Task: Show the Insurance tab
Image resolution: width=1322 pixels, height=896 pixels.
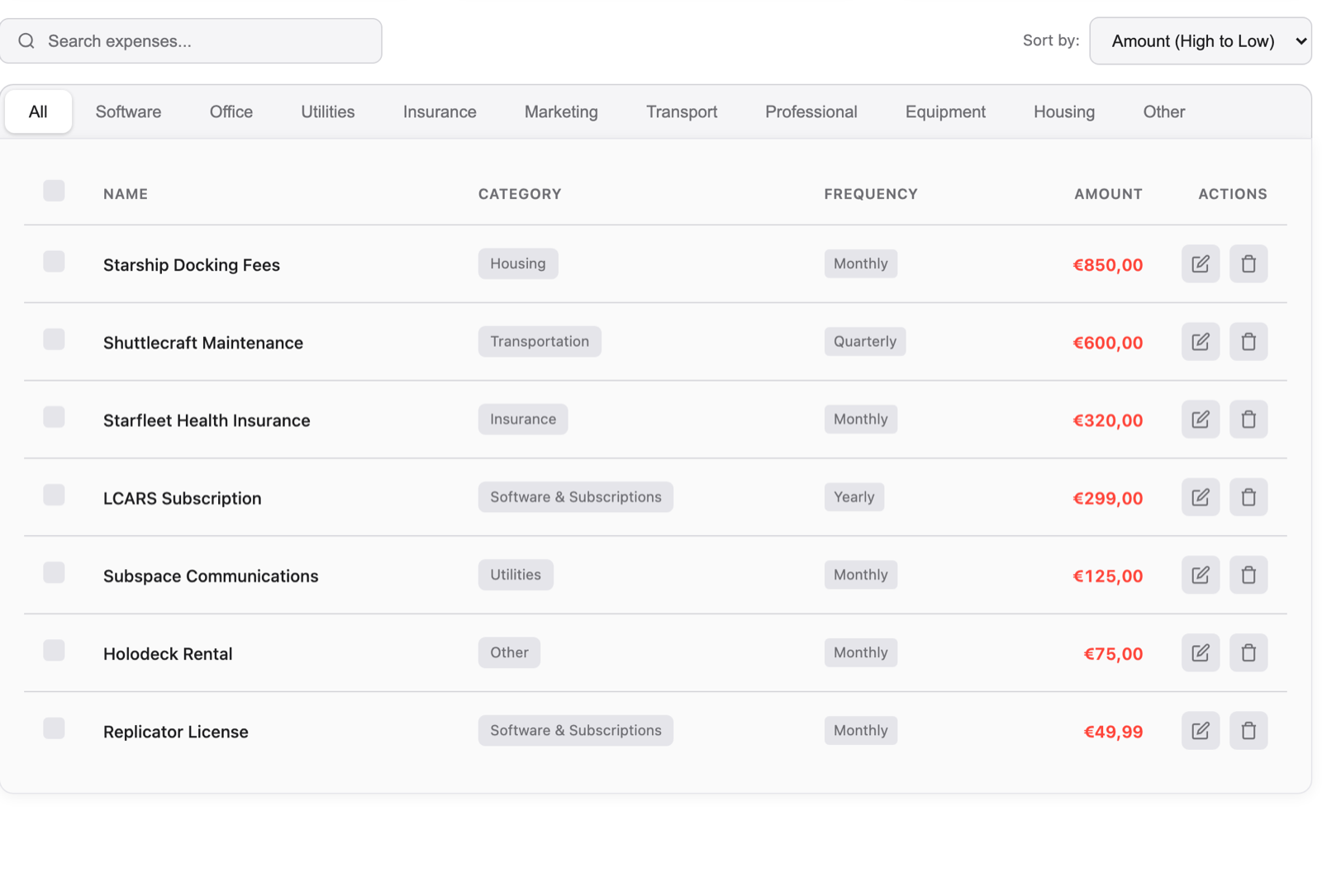Action: [x=440, y=111]
